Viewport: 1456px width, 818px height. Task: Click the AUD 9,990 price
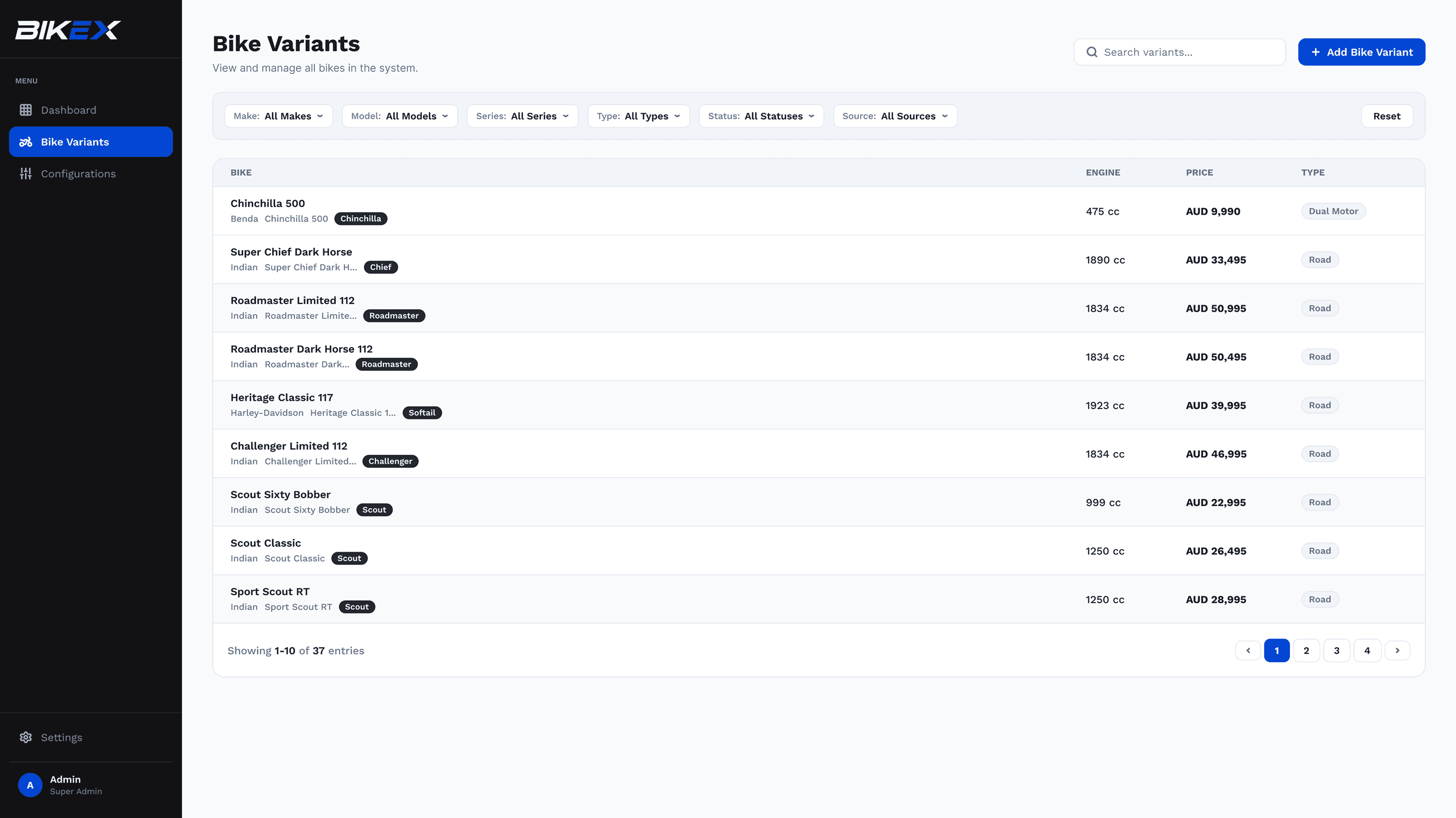tap(1213, 211)
